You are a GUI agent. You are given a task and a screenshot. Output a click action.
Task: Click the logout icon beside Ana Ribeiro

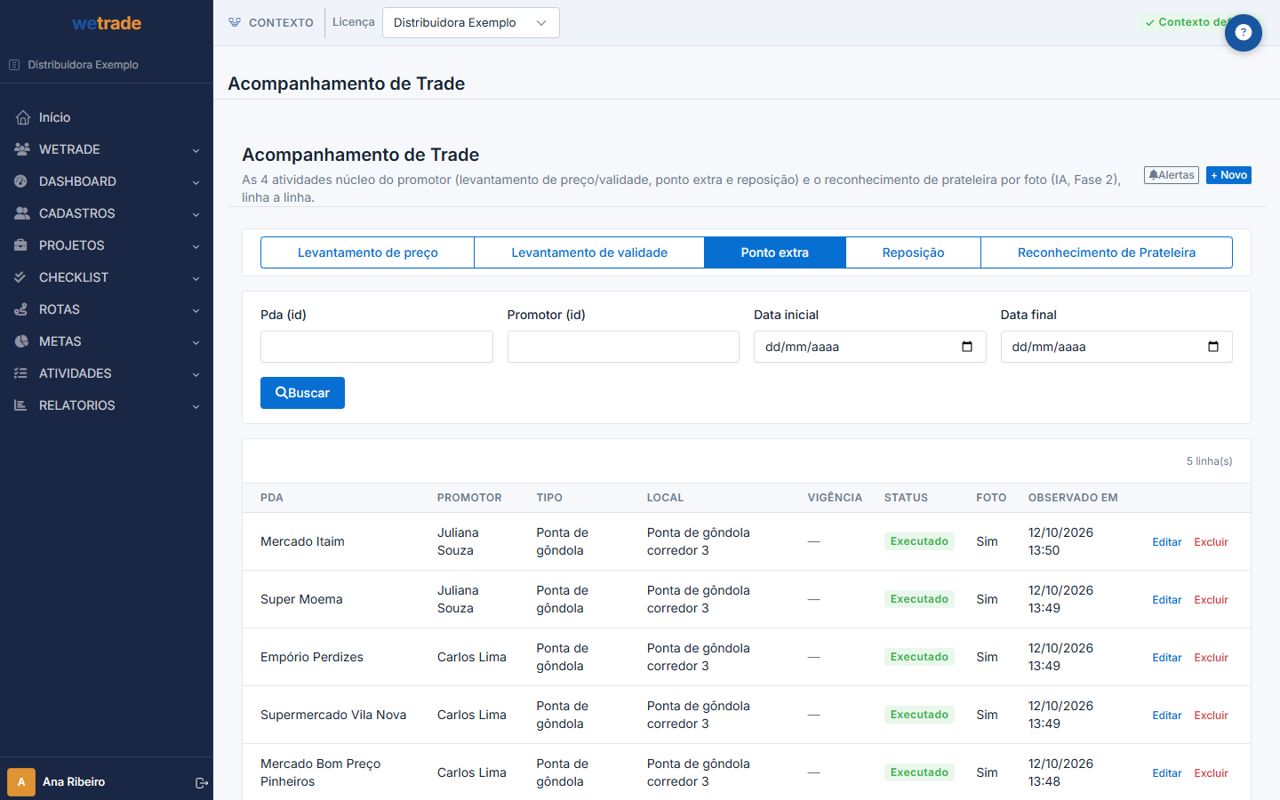click(x=201, y=782)
